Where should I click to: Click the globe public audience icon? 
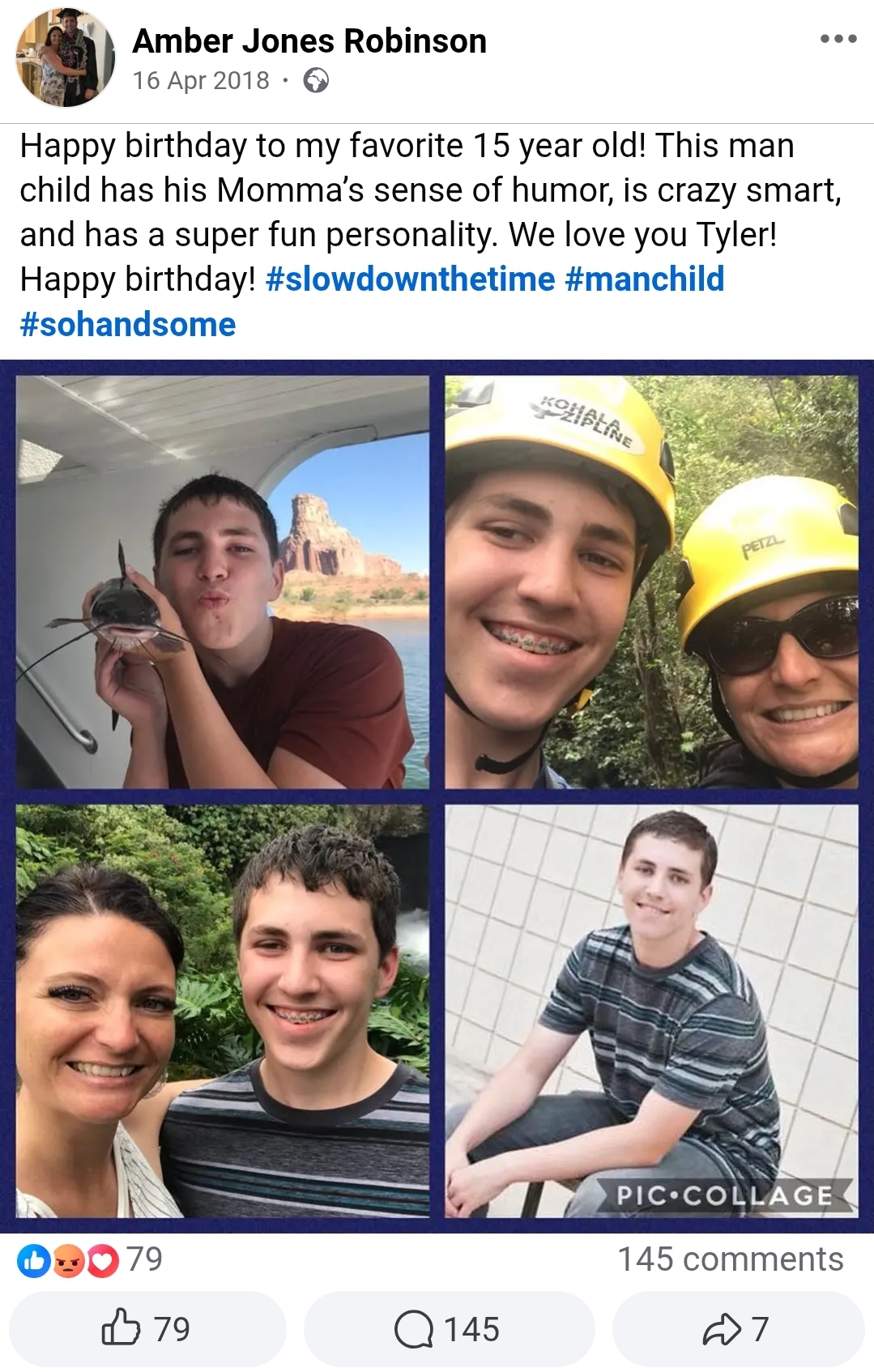pyautogui.click(x=316, y=81)
